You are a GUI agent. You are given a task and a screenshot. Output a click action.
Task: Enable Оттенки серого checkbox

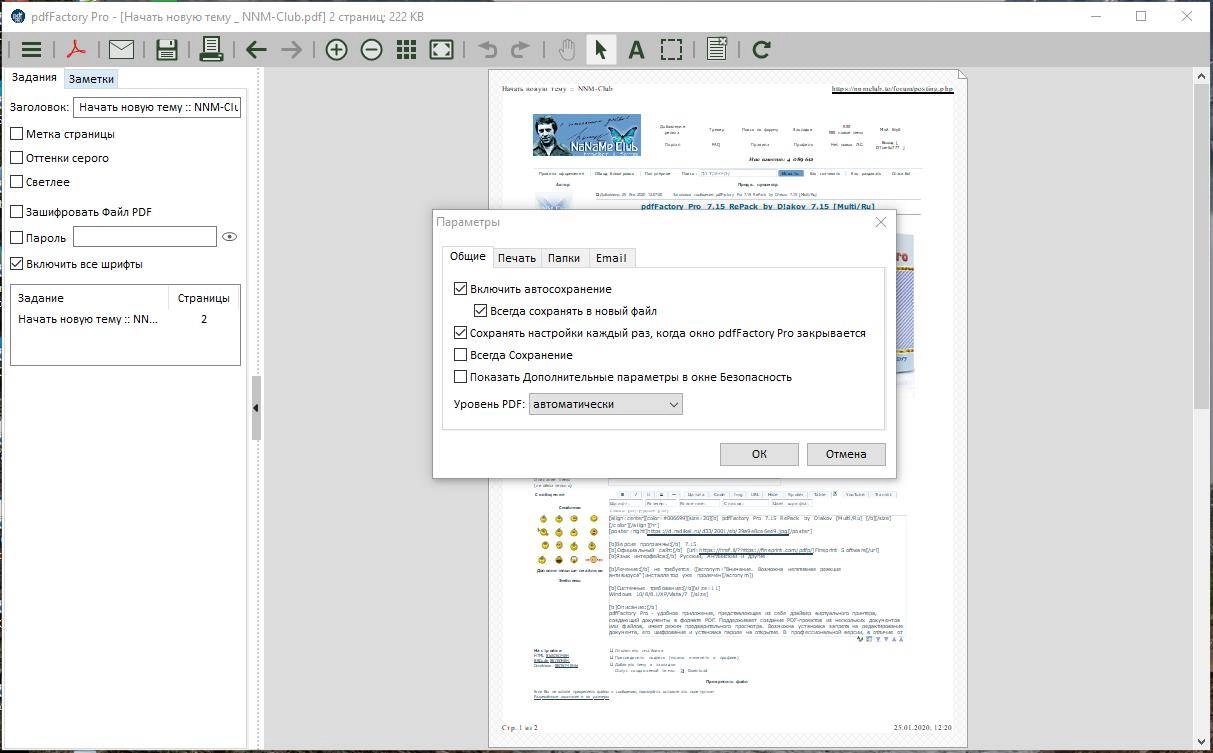17,157
